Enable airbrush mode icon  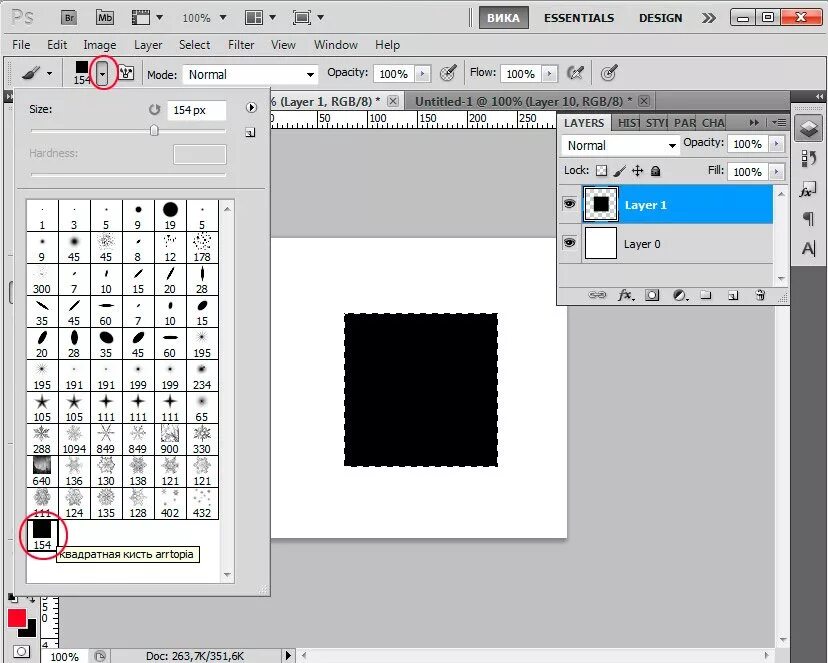[576, 73]
